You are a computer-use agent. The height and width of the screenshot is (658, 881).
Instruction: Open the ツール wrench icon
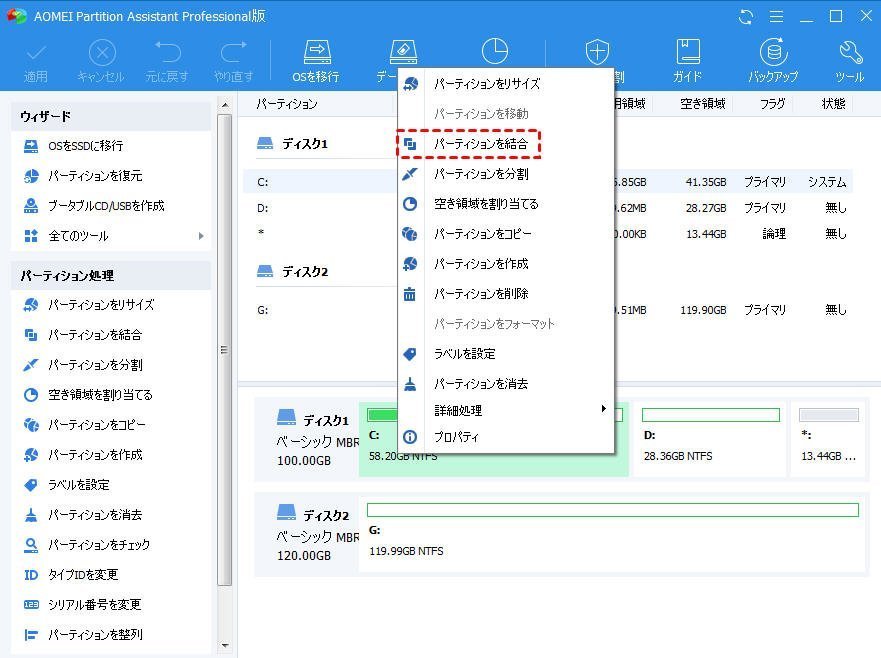click(x=850, y=52)
